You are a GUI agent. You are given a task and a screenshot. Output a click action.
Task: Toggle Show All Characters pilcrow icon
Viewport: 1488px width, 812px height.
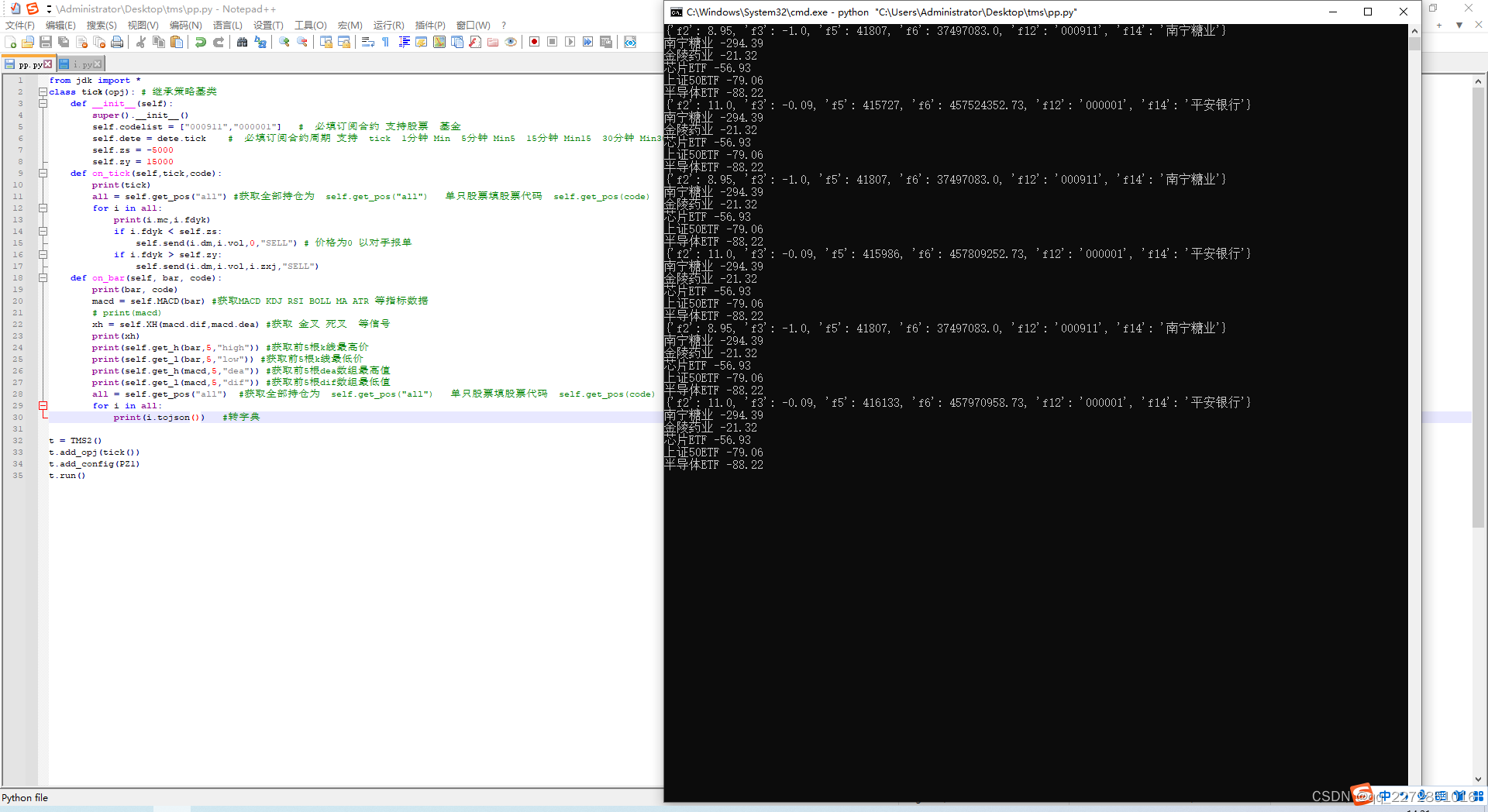coord(385,42)
